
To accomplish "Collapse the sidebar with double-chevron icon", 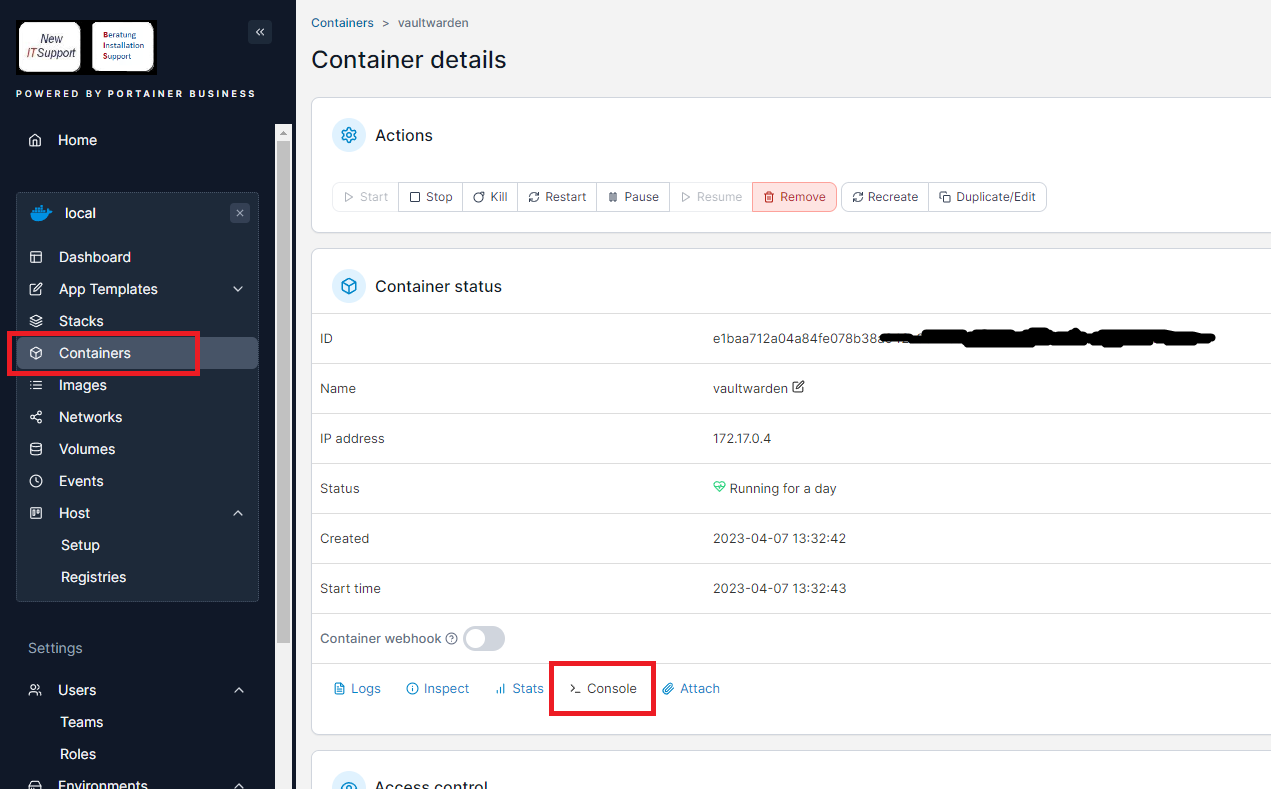I will point(260,32).
